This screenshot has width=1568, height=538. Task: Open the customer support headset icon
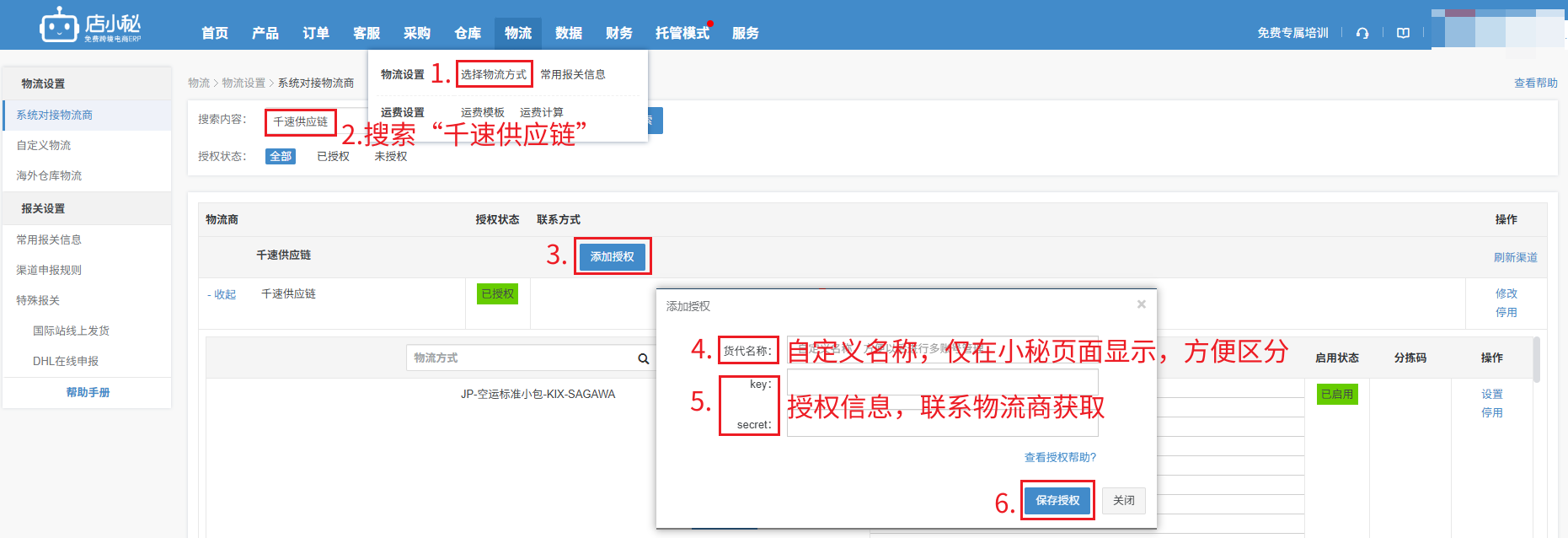[1362, 33]
